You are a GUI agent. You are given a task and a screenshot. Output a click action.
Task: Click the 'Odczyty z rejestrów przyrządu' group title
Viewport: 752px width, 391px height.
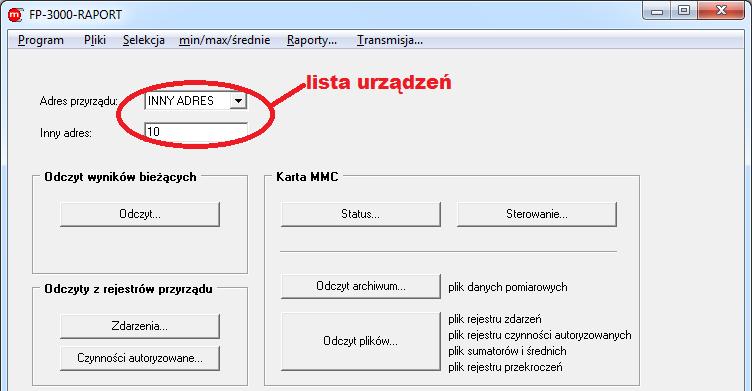pos(129,289)
